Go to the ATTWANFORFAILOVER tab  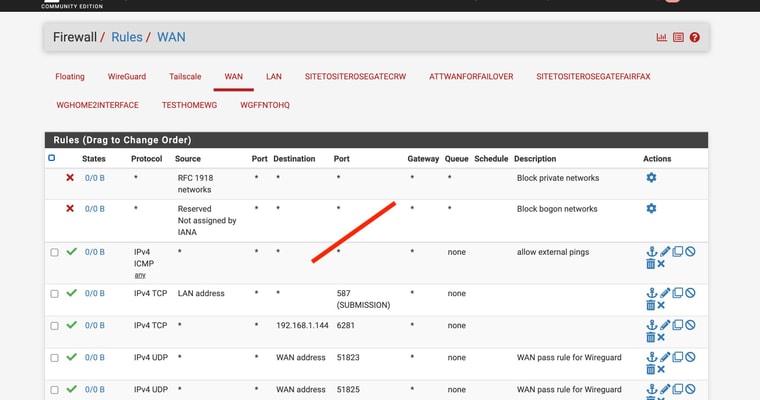(x=471, y=76)
